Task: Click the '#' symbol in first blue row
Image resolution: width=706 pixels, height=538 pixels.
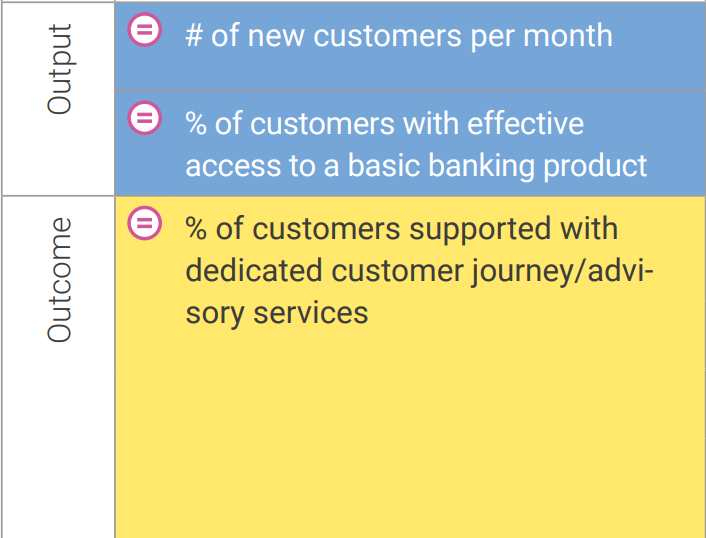Action: coord(194,36)
